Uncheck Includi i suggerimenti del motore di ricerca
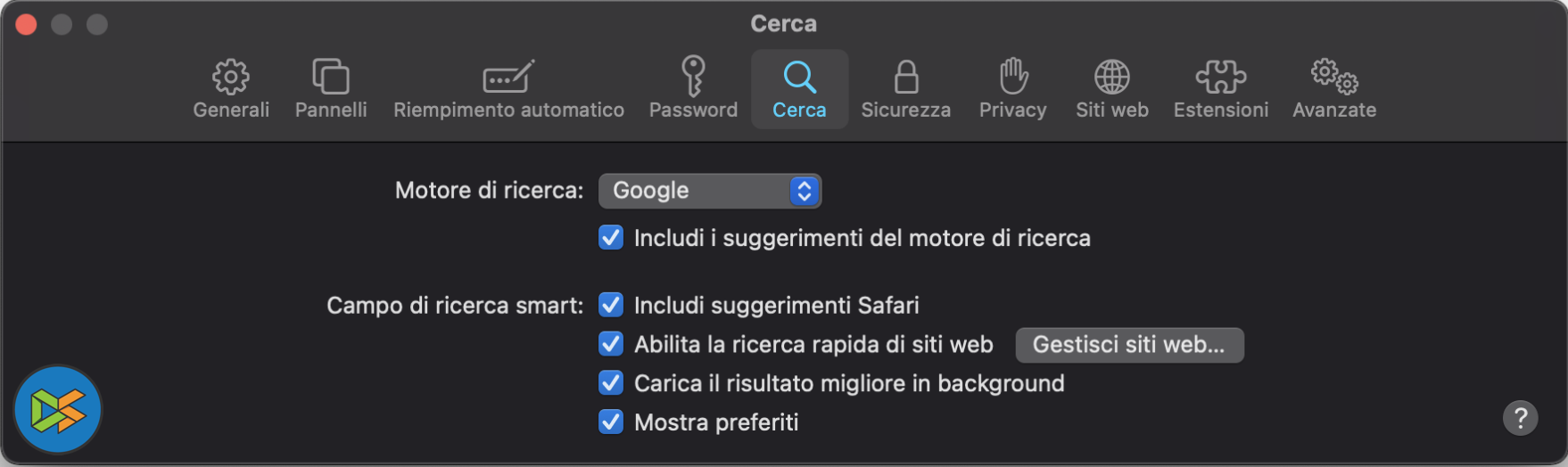The image size is (1568, 467). [611, 238]
